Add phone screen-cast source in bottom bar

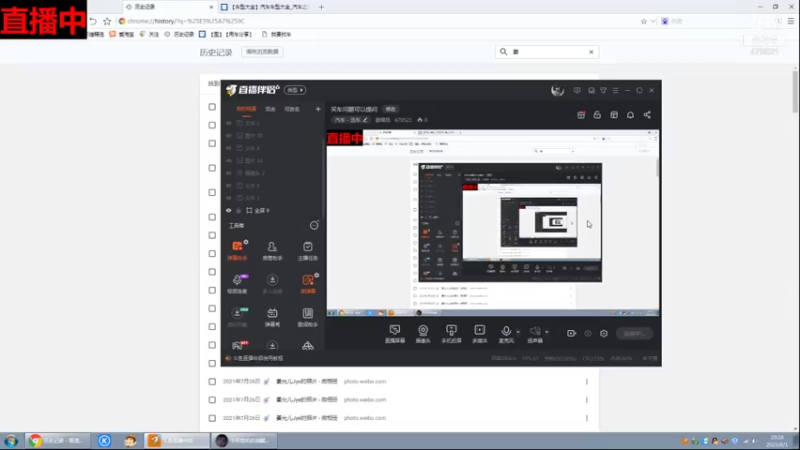451,334
